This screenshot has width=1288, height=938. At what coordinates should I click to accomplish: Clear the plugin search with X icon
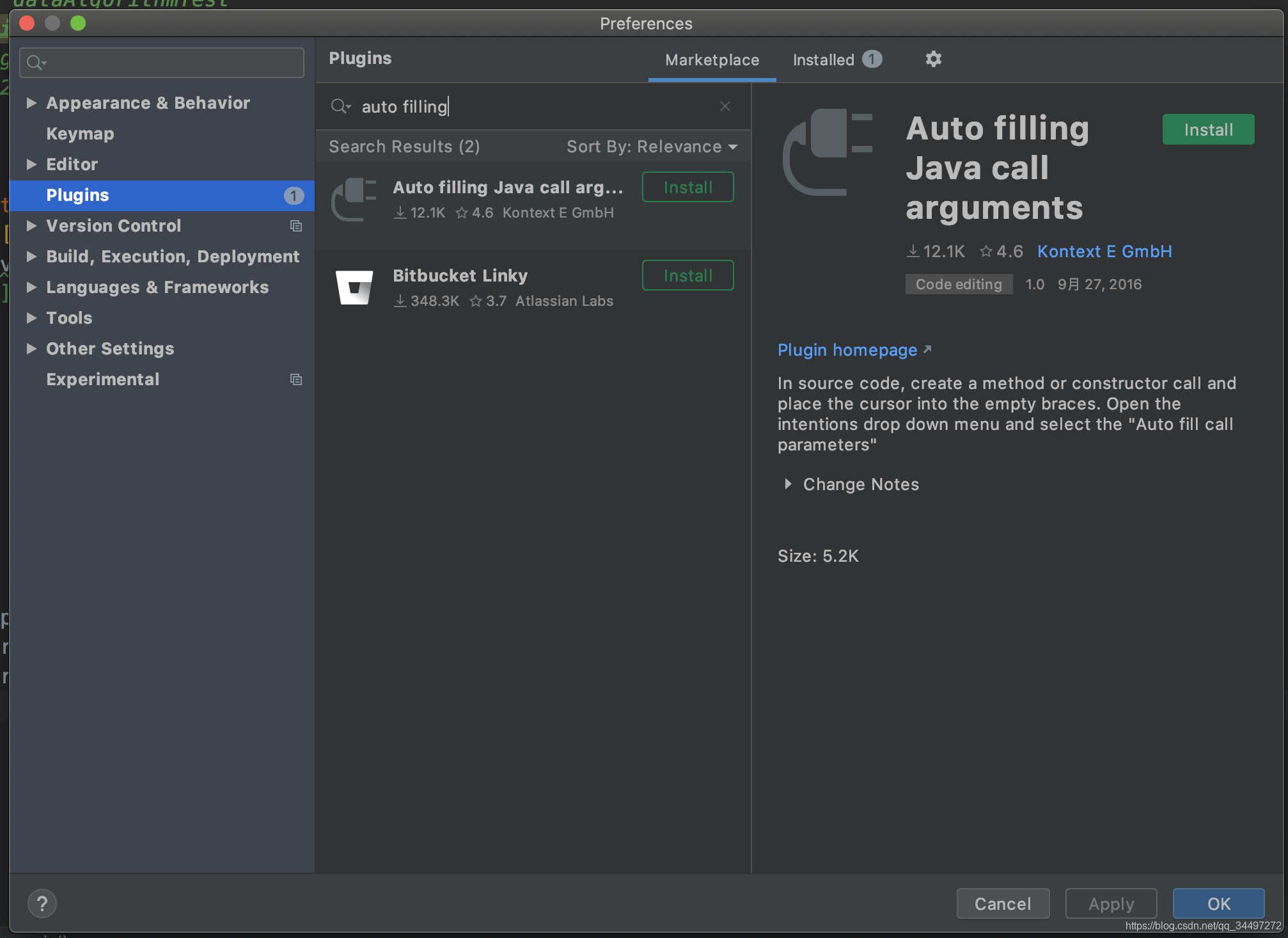tap(725, 106)
